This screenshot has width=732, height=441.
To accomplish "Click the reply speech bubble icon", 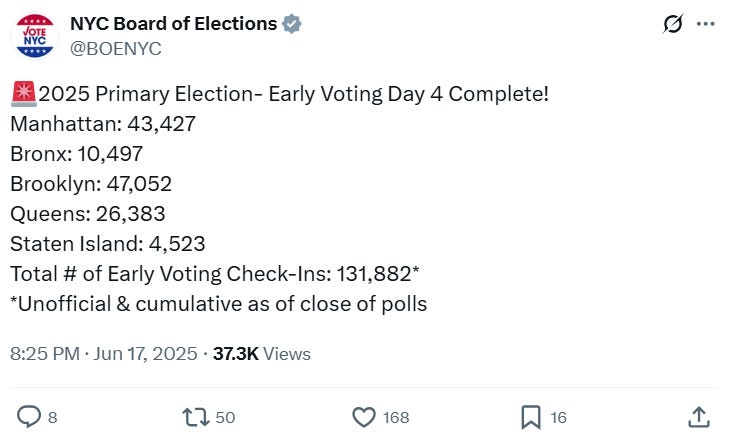I will pyautogui.click(x=30, y=416).
